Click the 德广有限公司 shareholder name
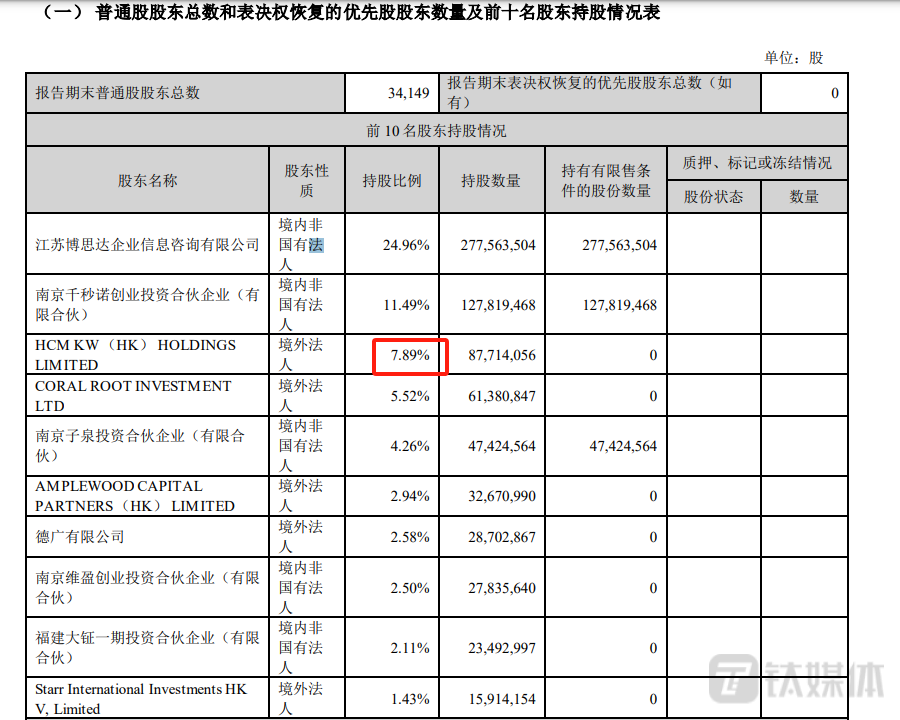The height and width of the screenshot is (720, 900). tap(80, 537)
